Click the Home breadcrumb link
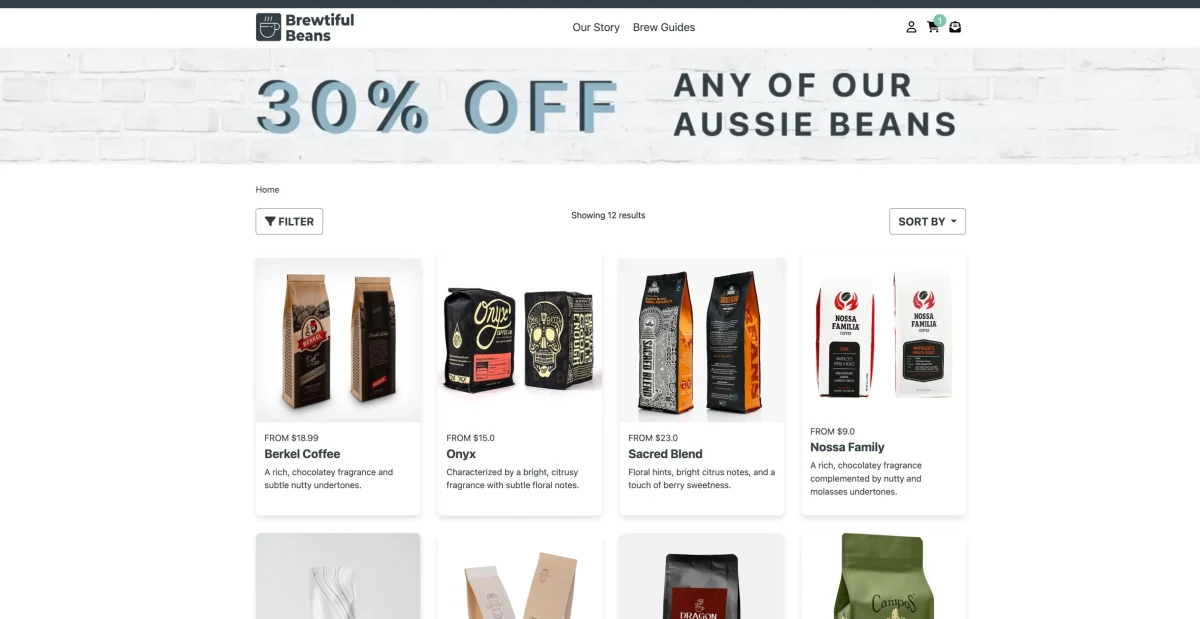1200x619 pixels. [x=267, y=189]
